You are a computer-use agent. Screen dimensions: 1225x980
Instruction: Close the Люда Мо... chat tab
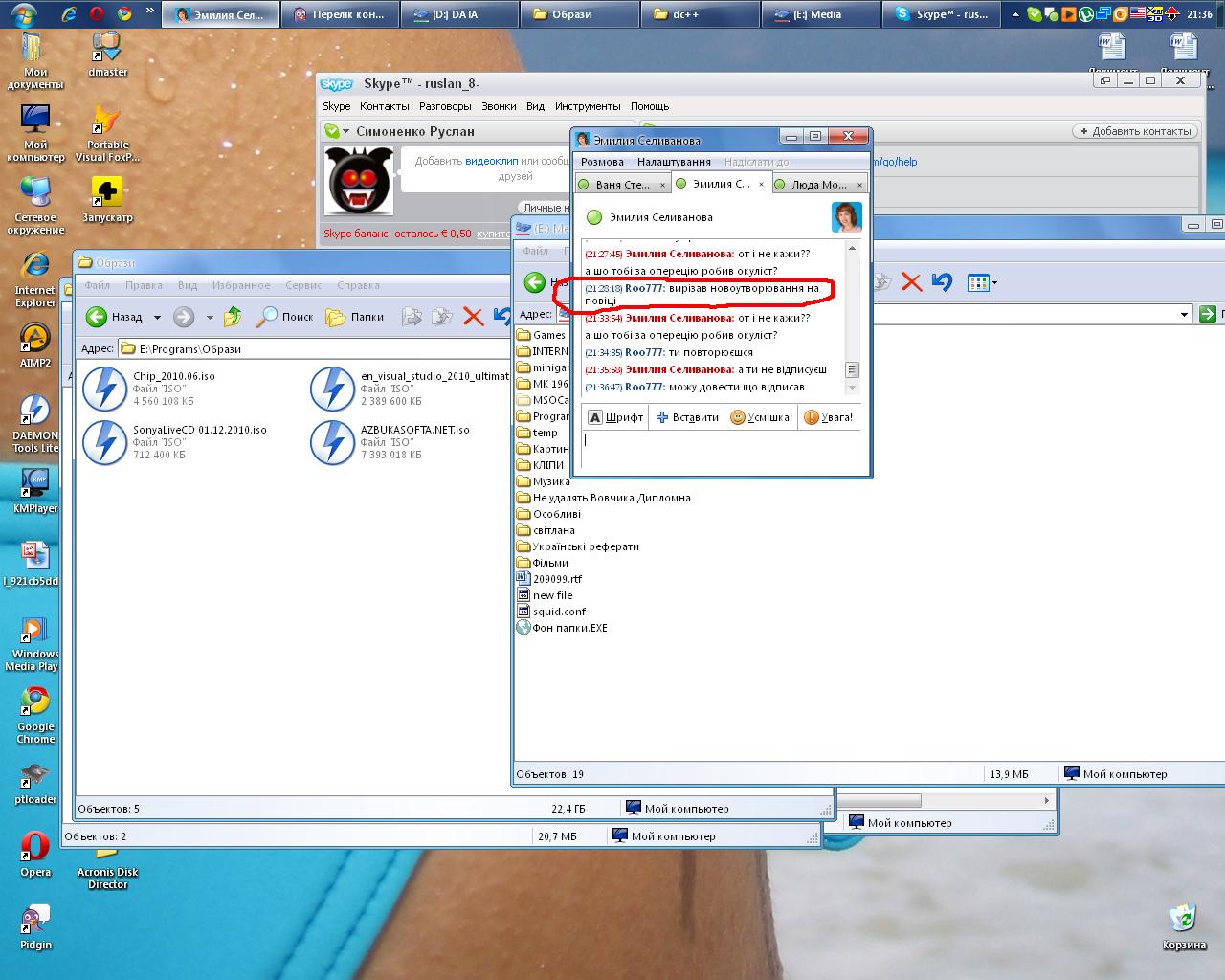click(859, 185)
